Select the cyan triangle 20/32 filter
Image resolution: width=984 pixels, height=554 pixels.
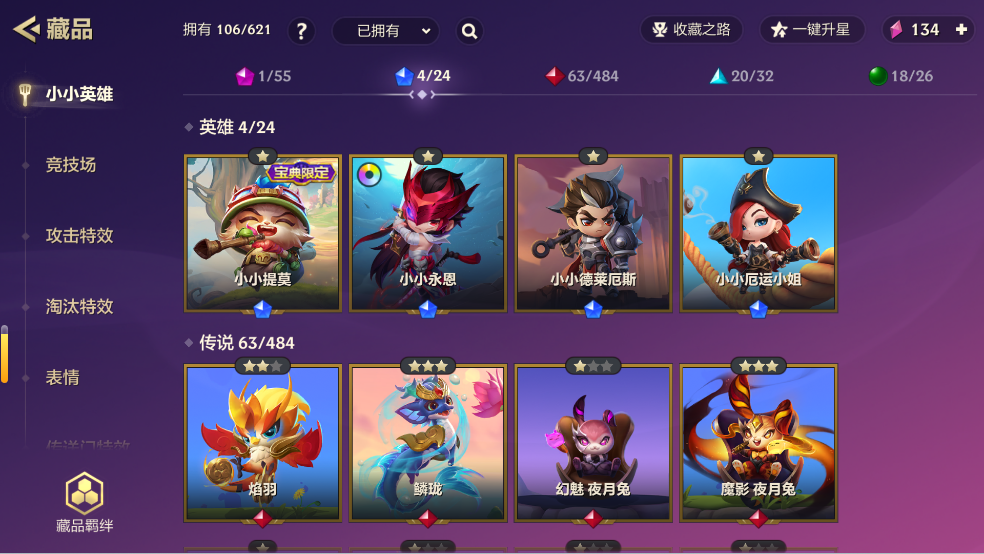click(742, 76)
